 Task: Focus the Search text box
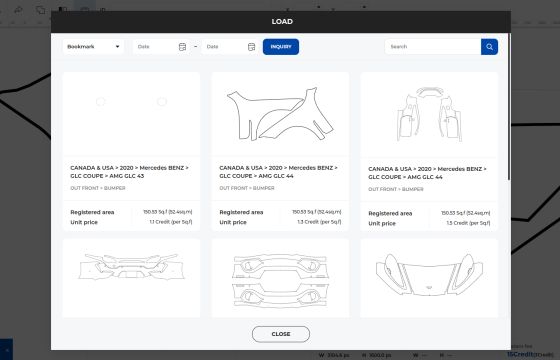point(433,47)
